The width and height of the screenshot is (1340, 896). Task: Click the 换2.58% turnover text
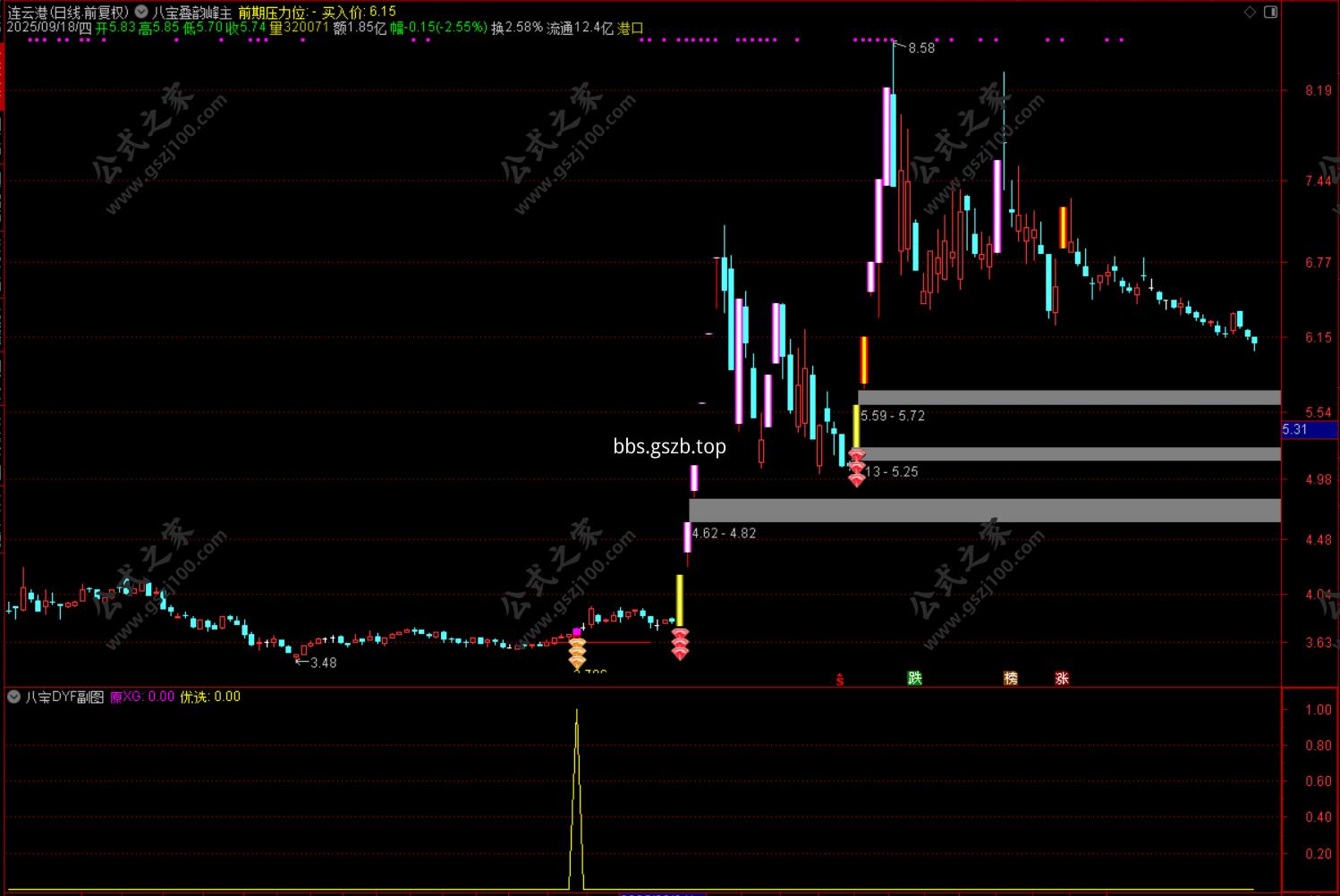(517, 28)
